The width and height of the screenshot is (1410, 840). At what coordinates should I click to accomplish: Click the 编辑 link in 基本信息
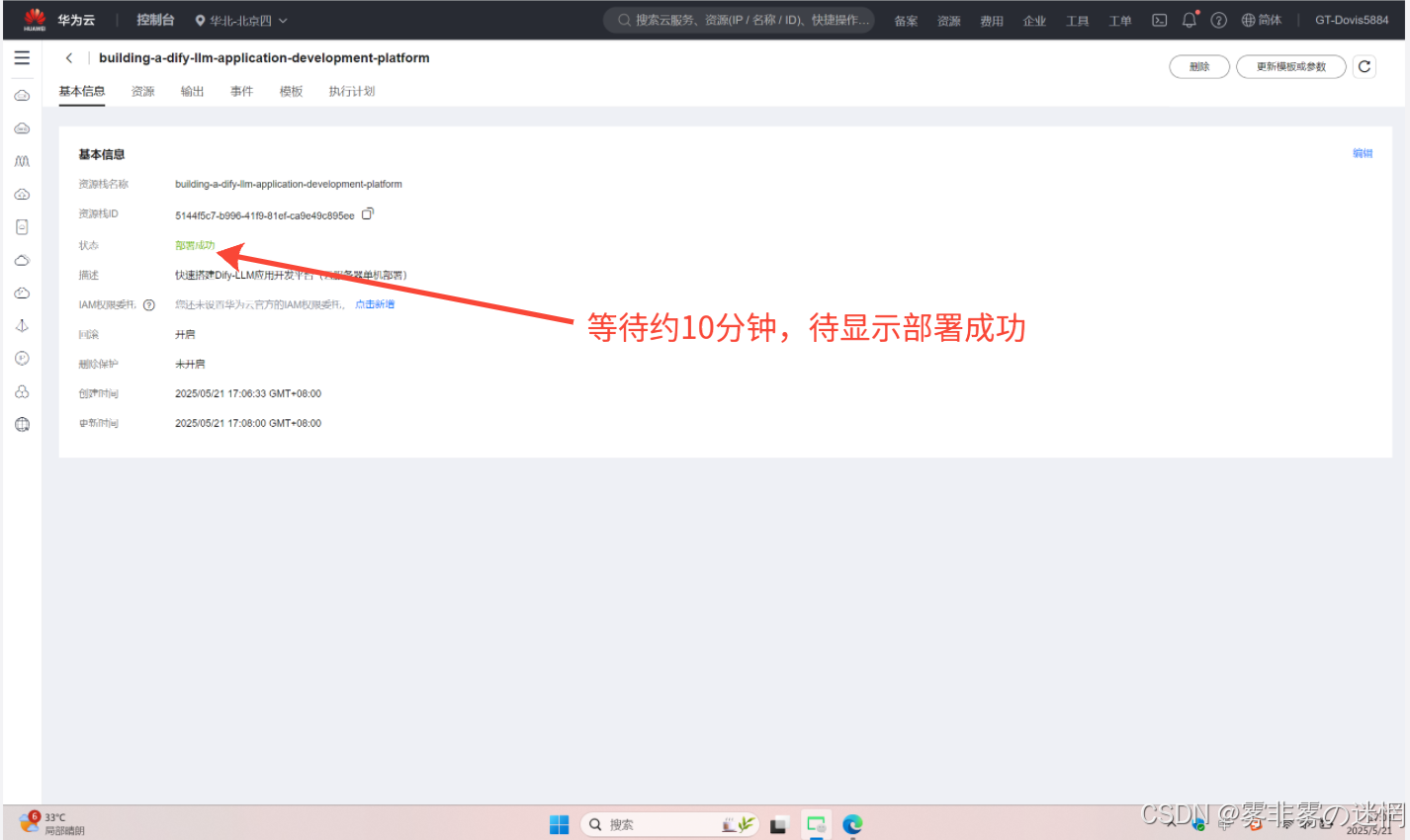[1363, 153]
